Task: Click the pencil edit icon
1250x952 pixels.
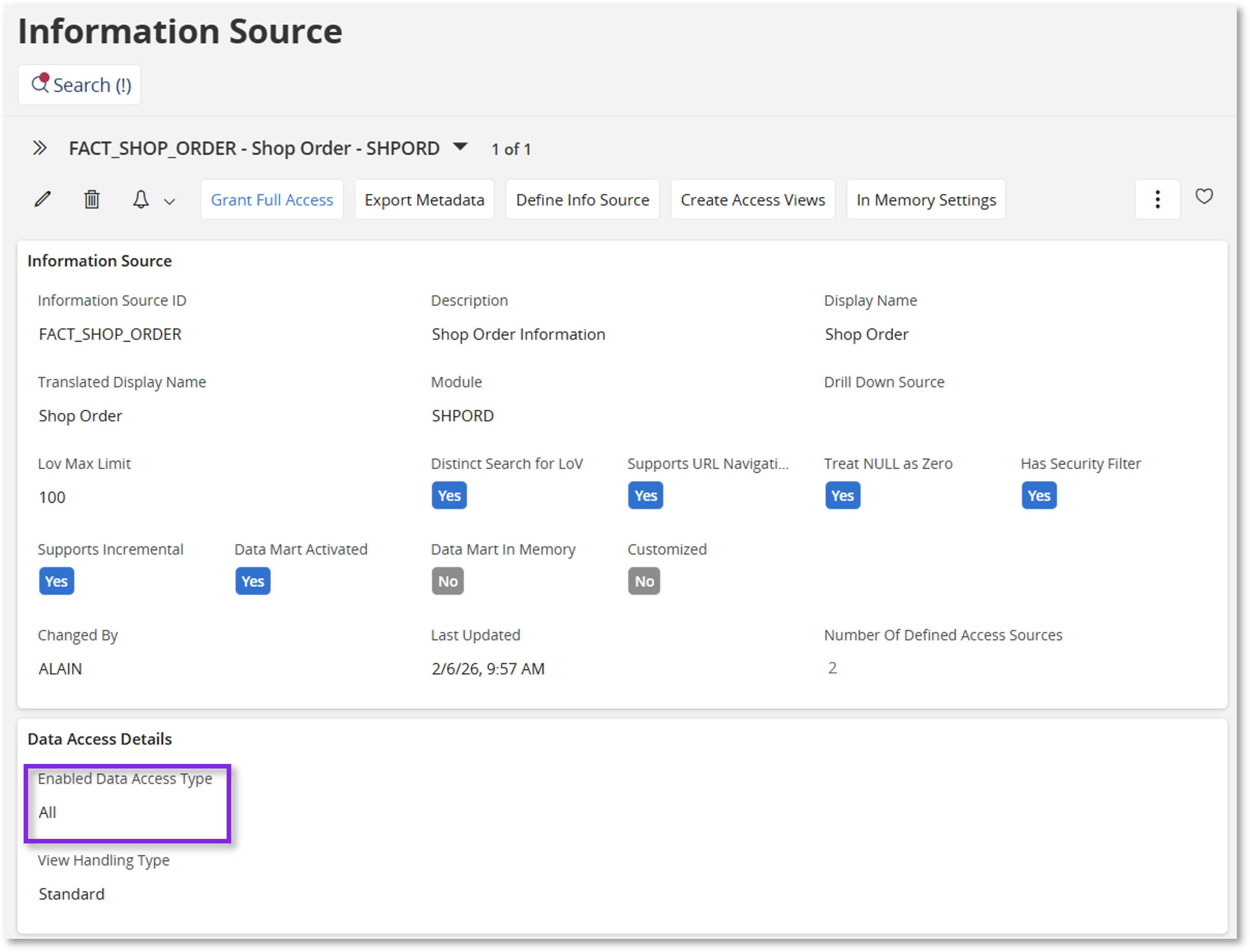Action: pyautogui.click(x=43, y=199)
